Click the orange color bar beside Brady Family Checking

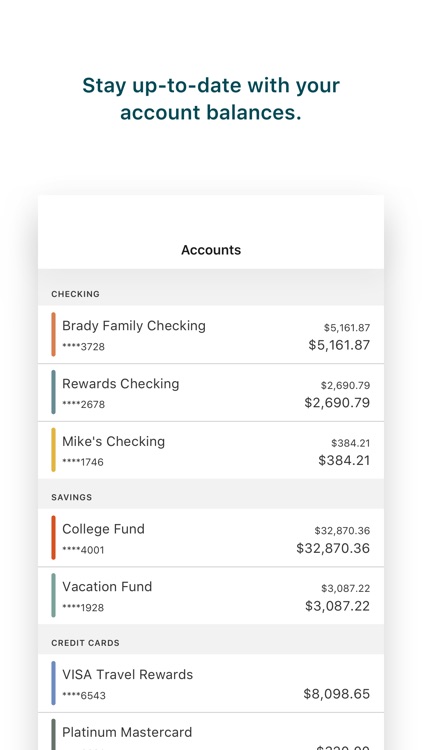coord(54,334)
